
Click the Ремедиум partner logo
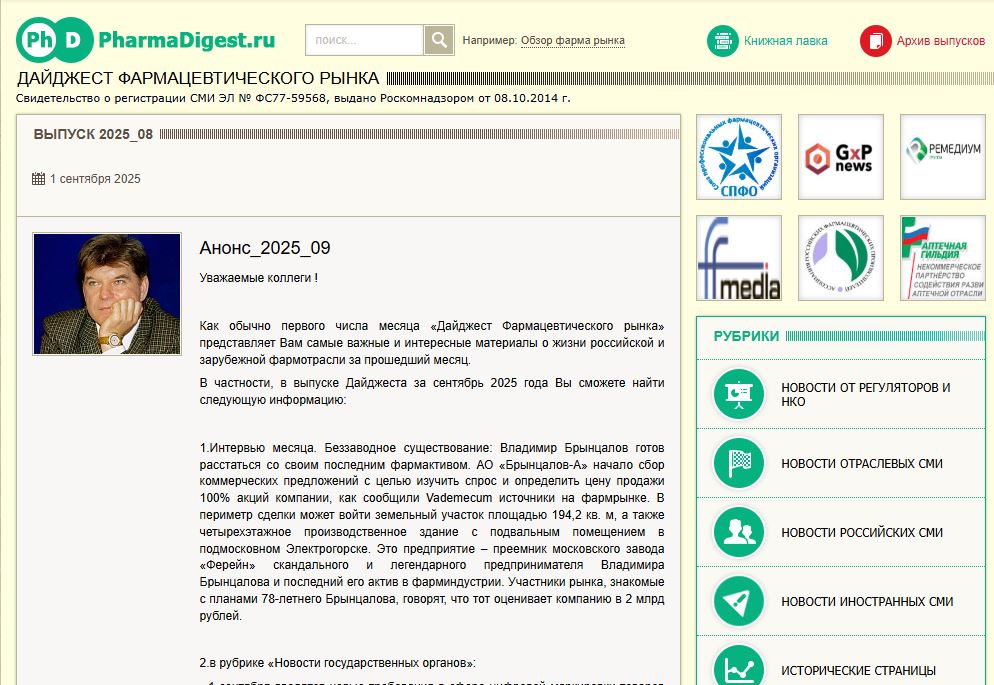[942, 157]
